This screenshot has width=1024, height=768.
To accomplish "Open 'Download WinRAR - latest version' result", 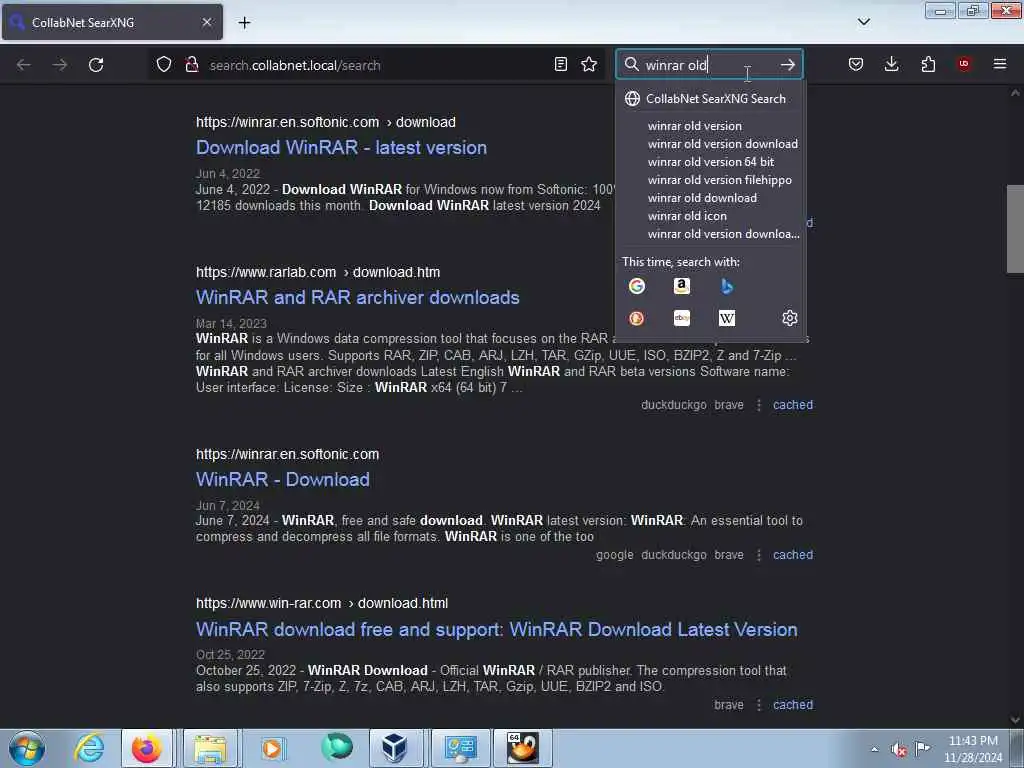I will [x=341, y=148].
